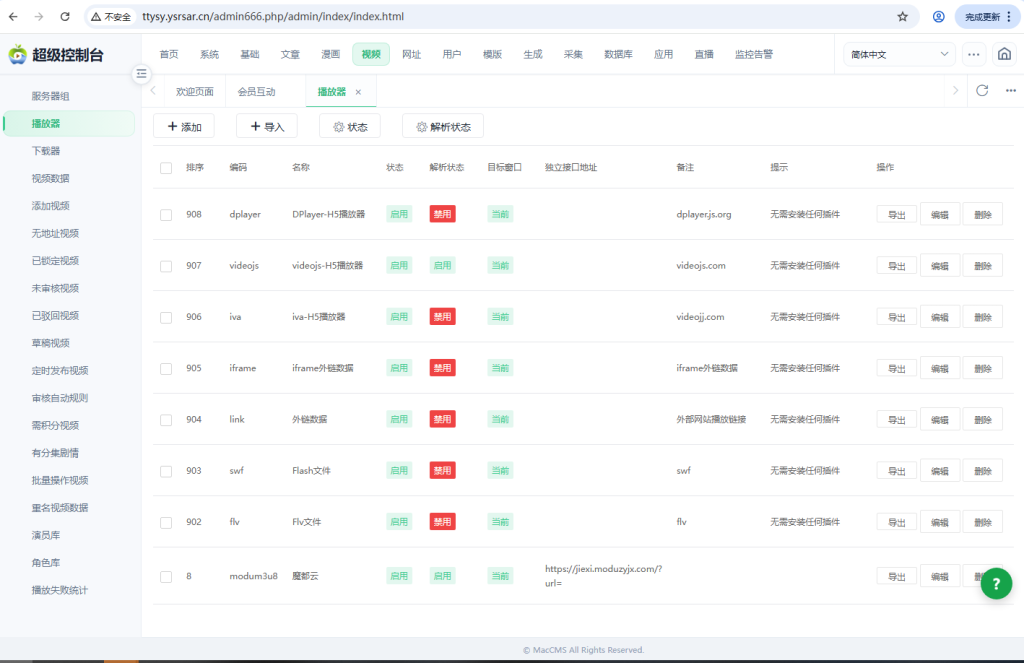Open tab options three-dots icon

1011,91
